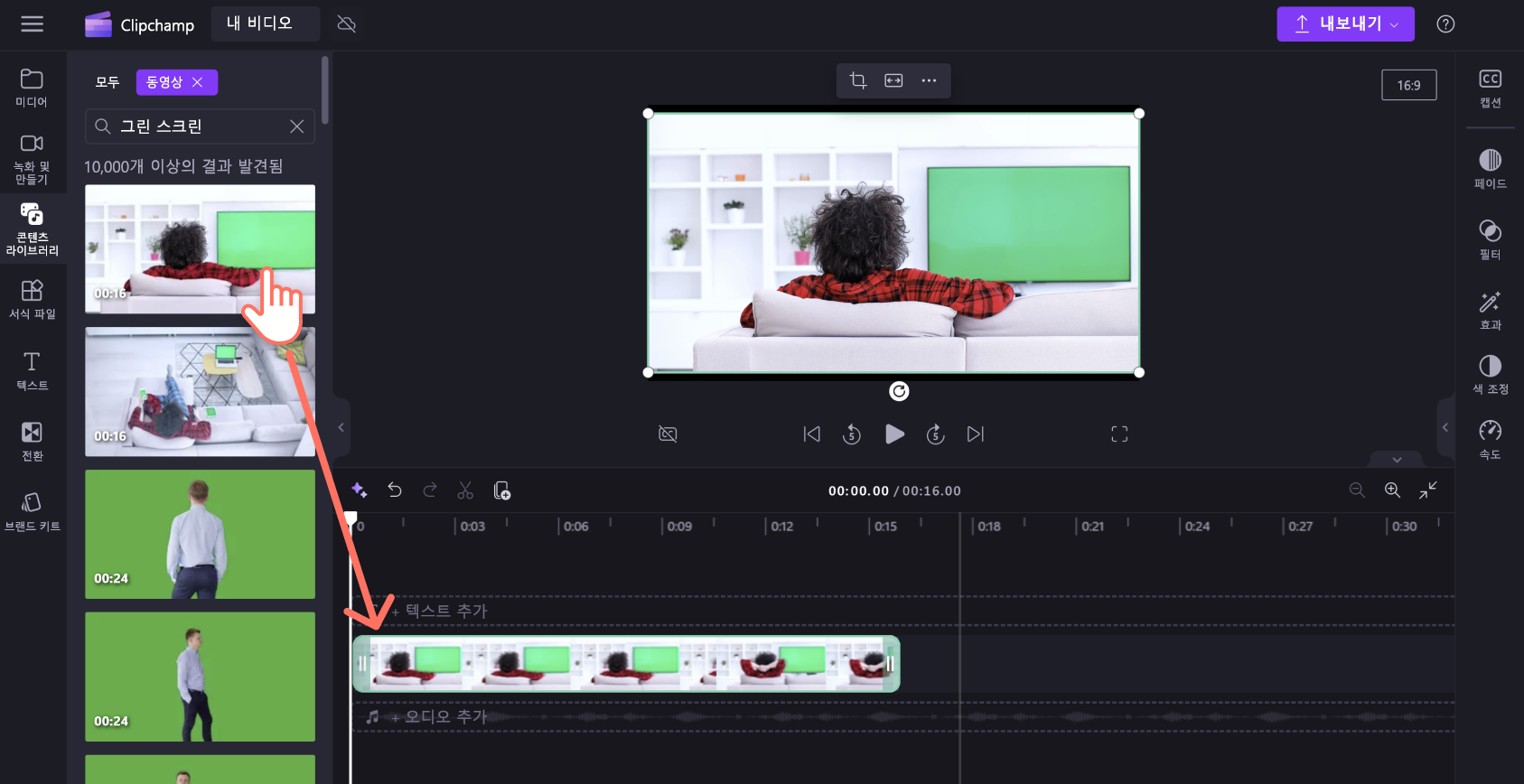Image resolution: width=1524 pixels, height=784 pixels.
Task: Click the clip's left trim handle
Action: 361,664
